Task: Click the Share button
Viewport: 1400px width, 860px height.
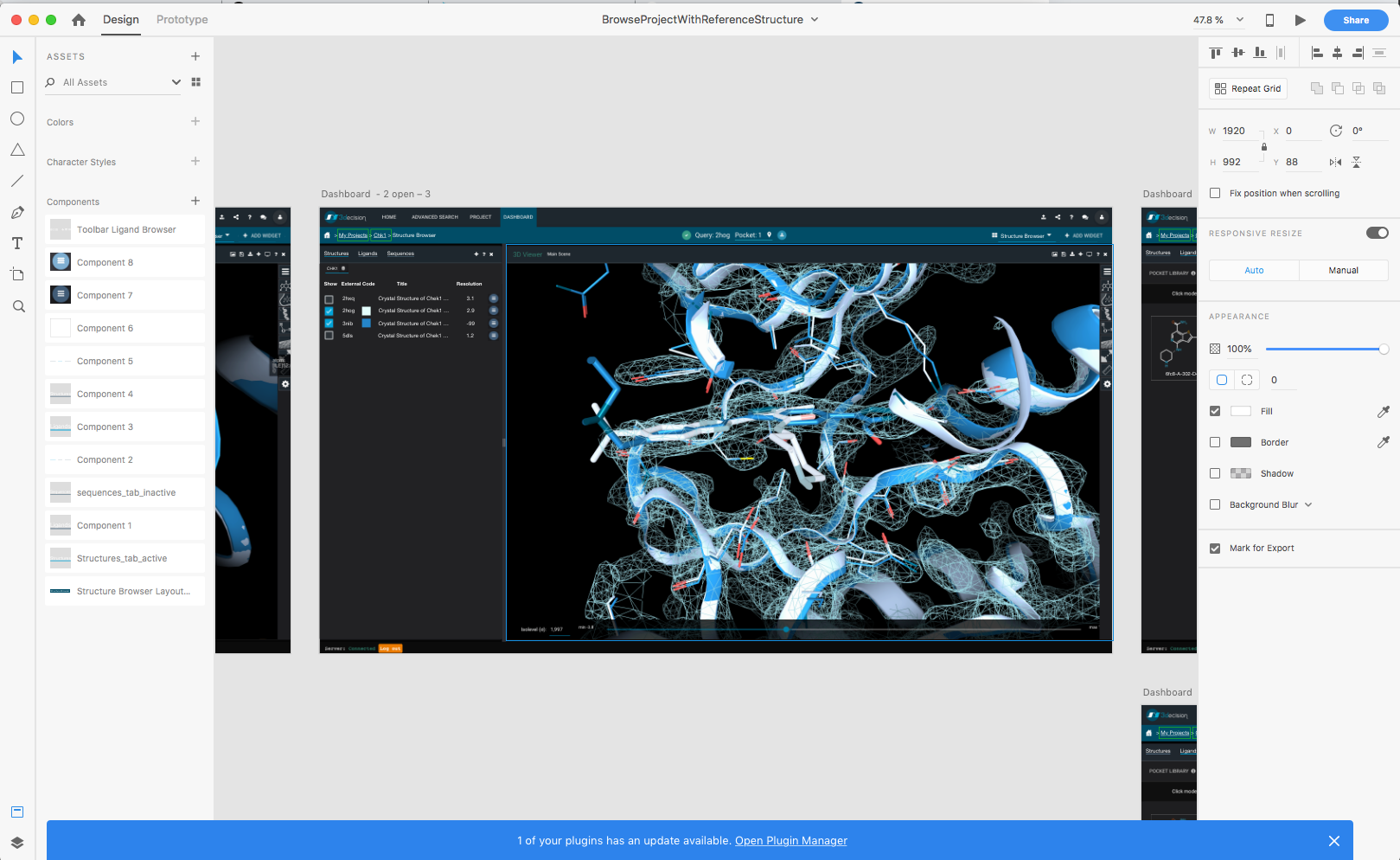Action: coord(1356,20)
